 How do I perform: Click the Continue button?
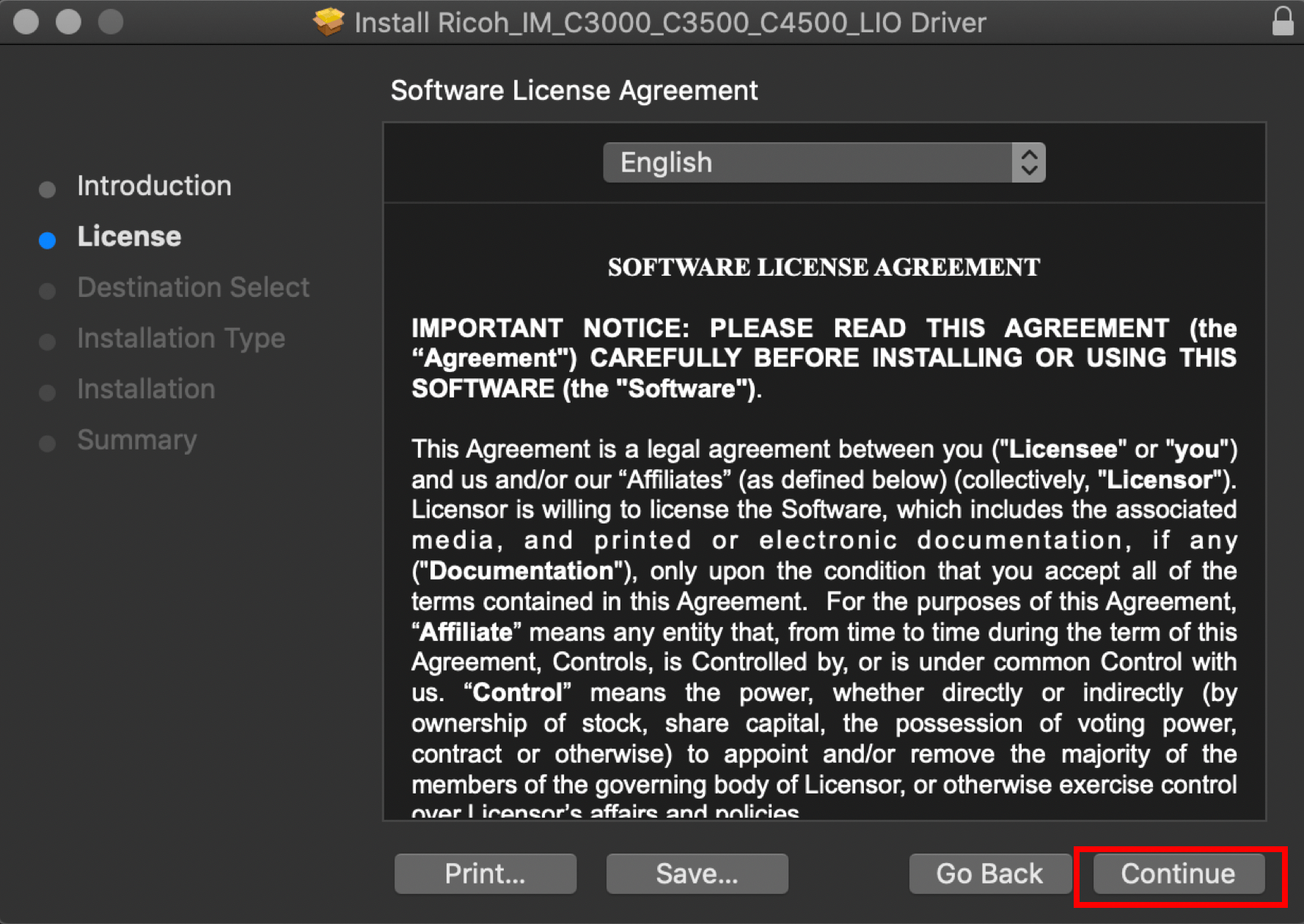[x=1179, y=873]
